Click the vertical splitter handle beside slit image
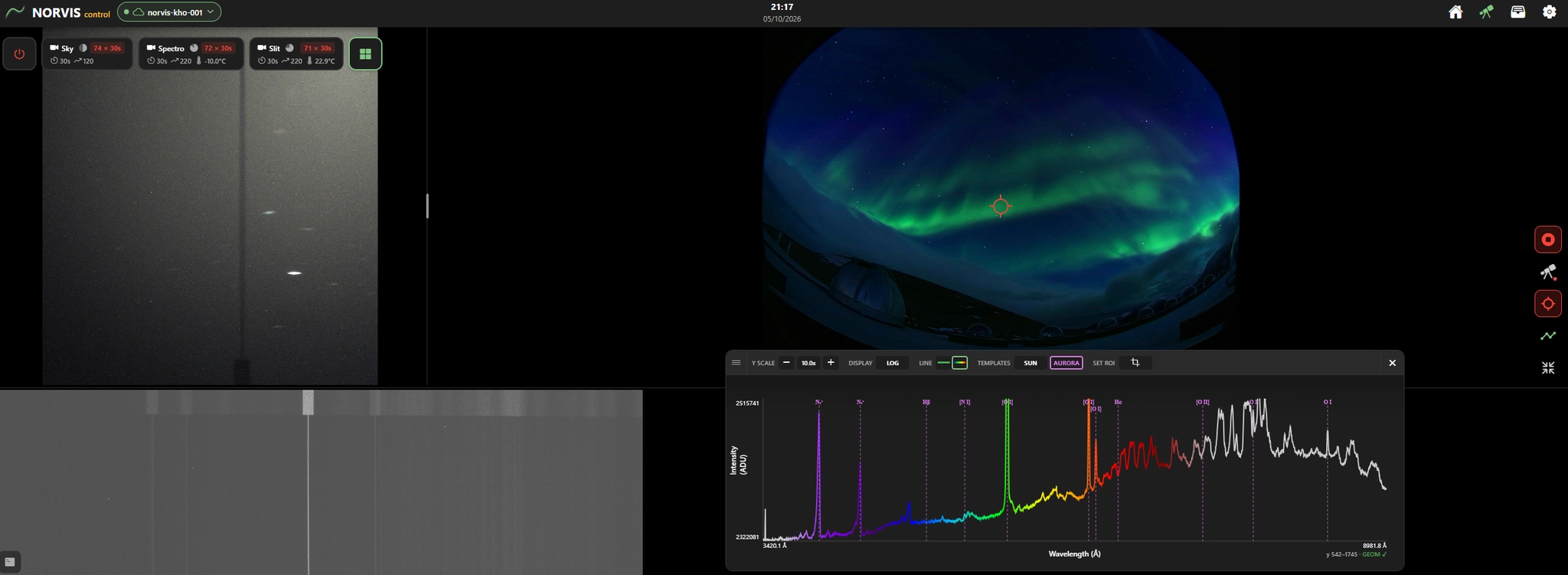 [x=427, y=206]
